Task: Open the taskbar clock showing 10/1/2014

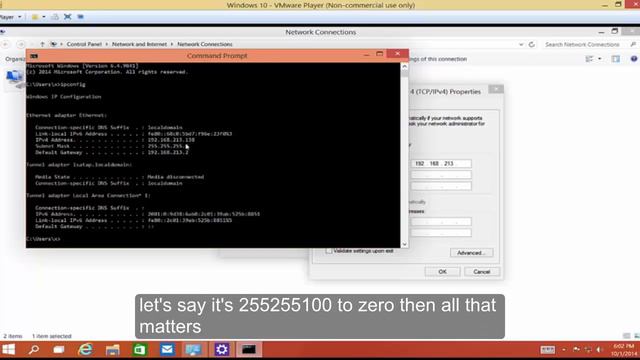Action: click(624, 350)
